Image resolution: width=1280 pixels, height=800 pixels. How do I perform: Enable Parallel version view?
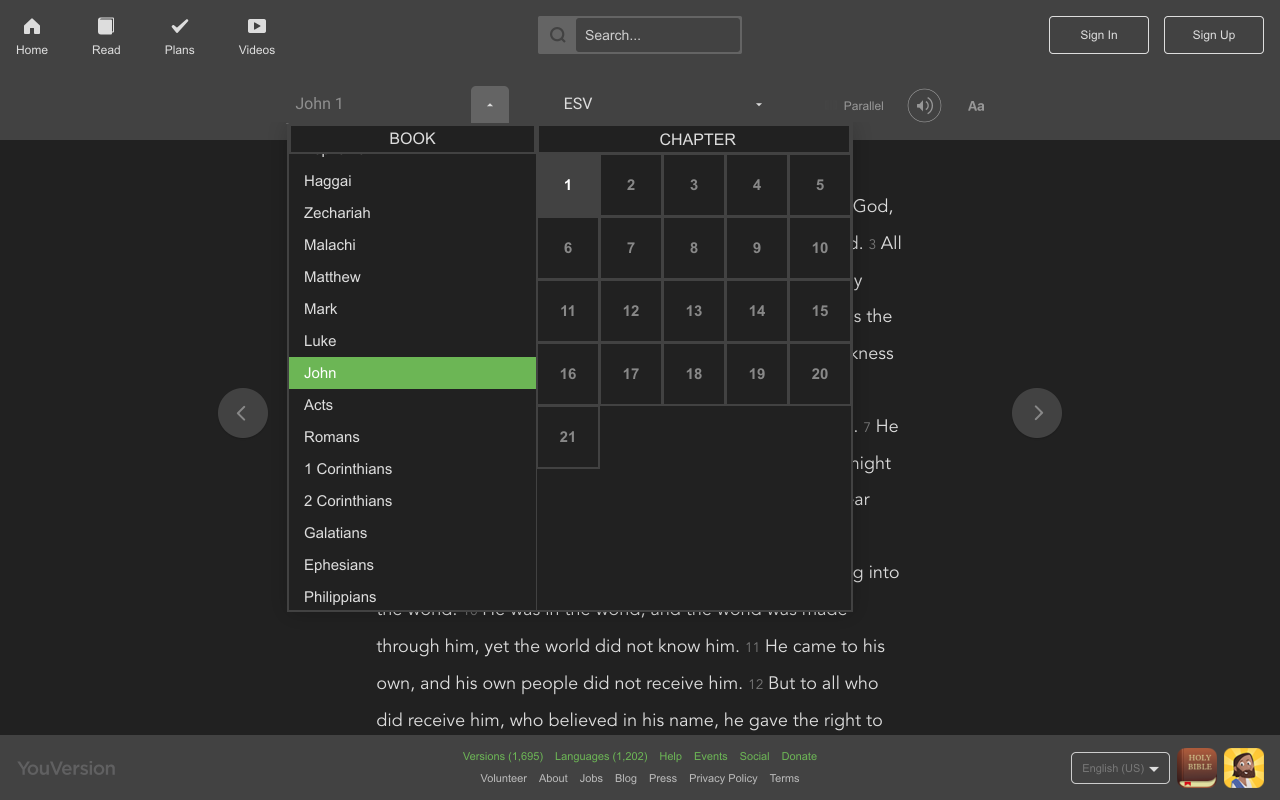pos(862,105)
